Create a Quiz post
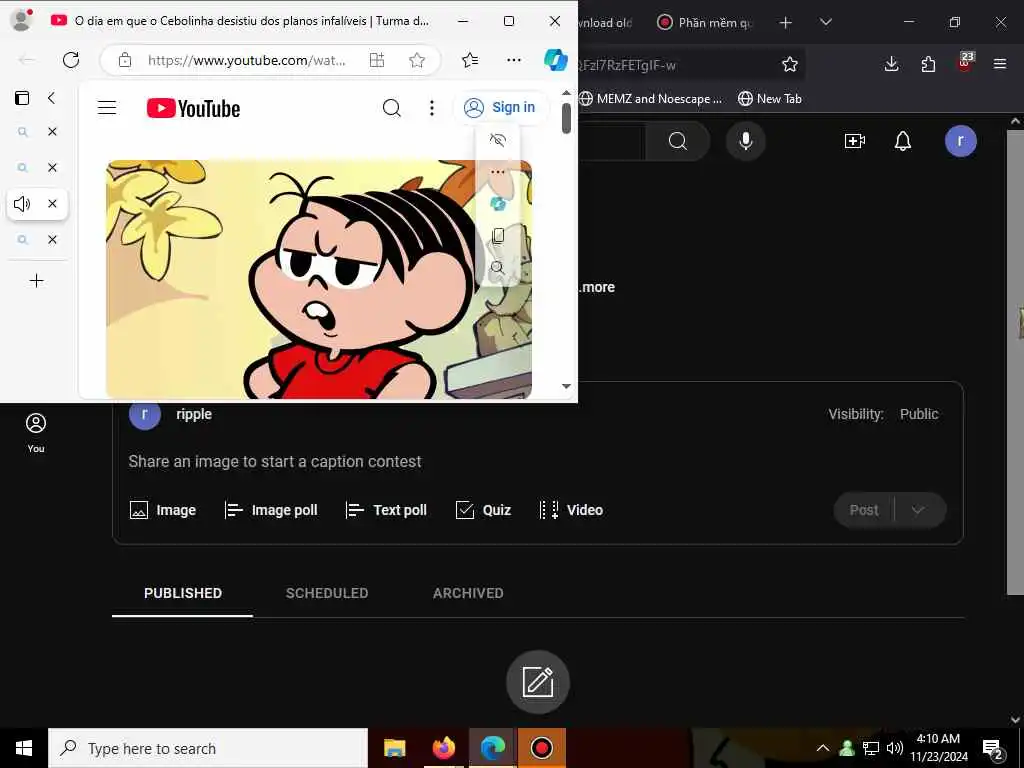This screenshot has height=768, width=1024. click(483, 510)
